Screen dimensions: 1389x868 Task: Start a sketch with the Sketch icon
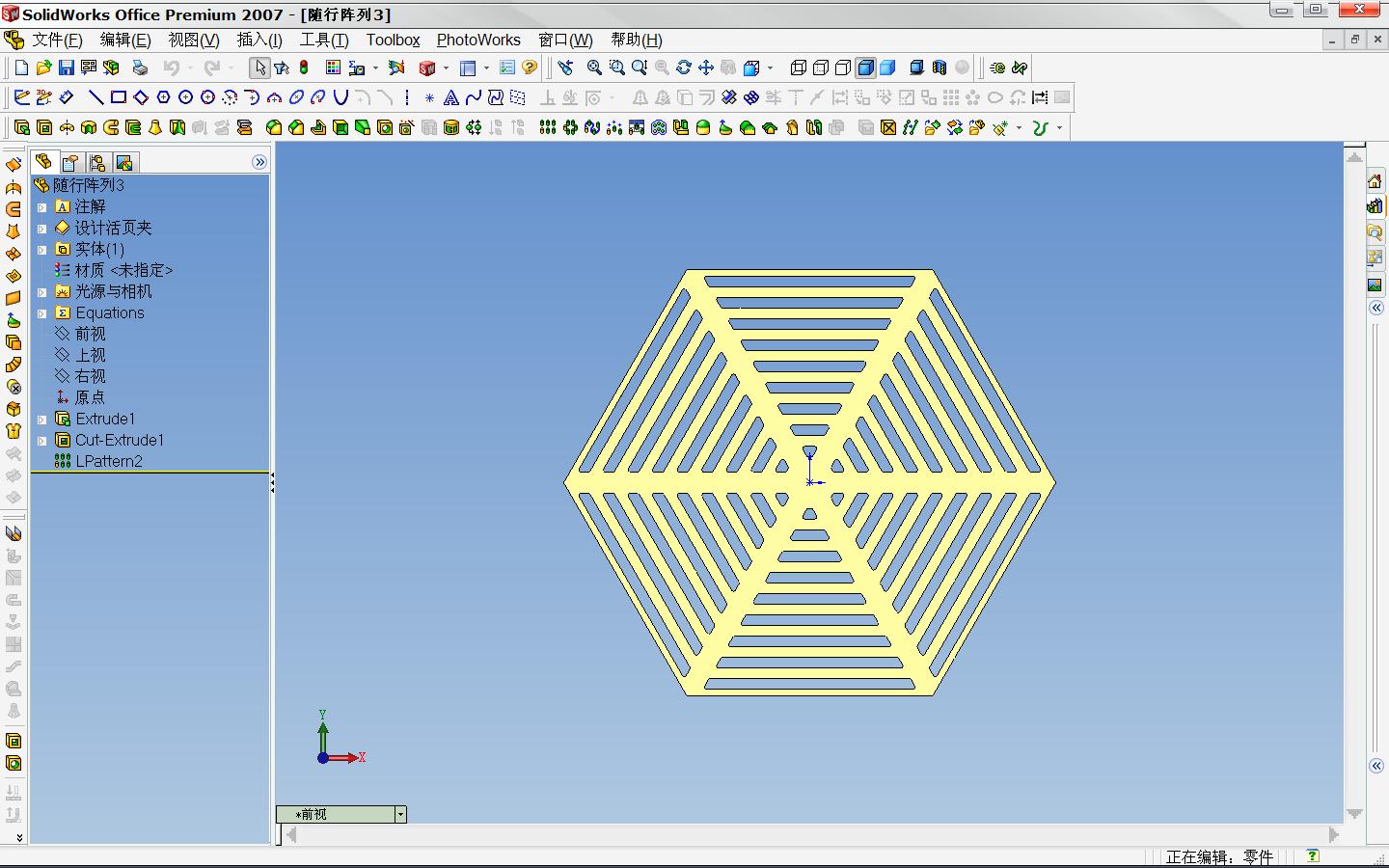[x=21, y=97]
